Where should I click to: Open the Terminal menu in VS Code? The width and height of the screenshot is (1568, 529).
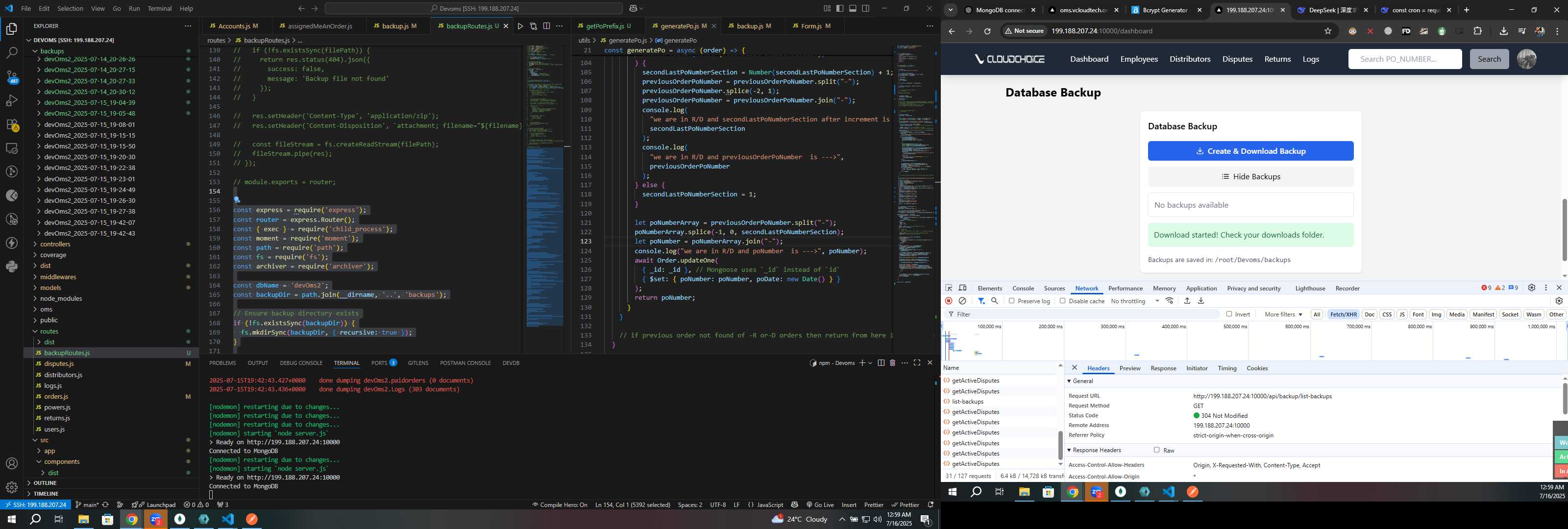tap(159, 8)
